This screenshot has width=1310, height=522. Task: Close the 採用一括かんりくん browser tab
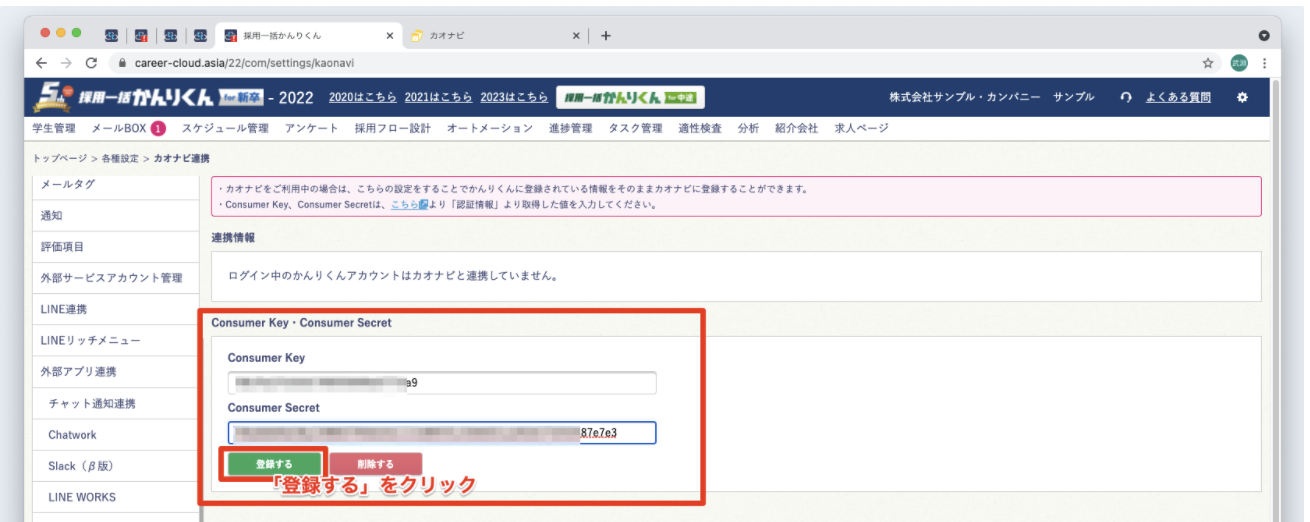(x=389, y=35)
